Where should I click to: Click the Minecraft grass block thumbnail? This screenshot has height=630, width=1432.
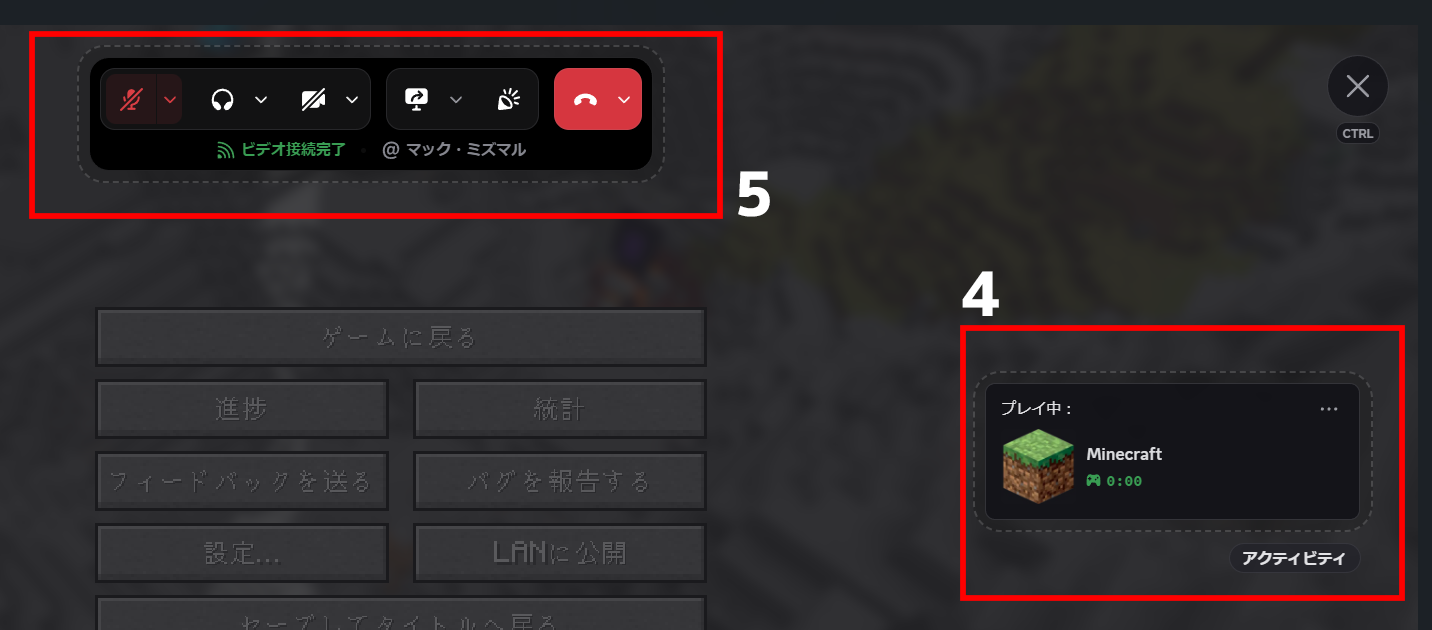pos(1038,466)
